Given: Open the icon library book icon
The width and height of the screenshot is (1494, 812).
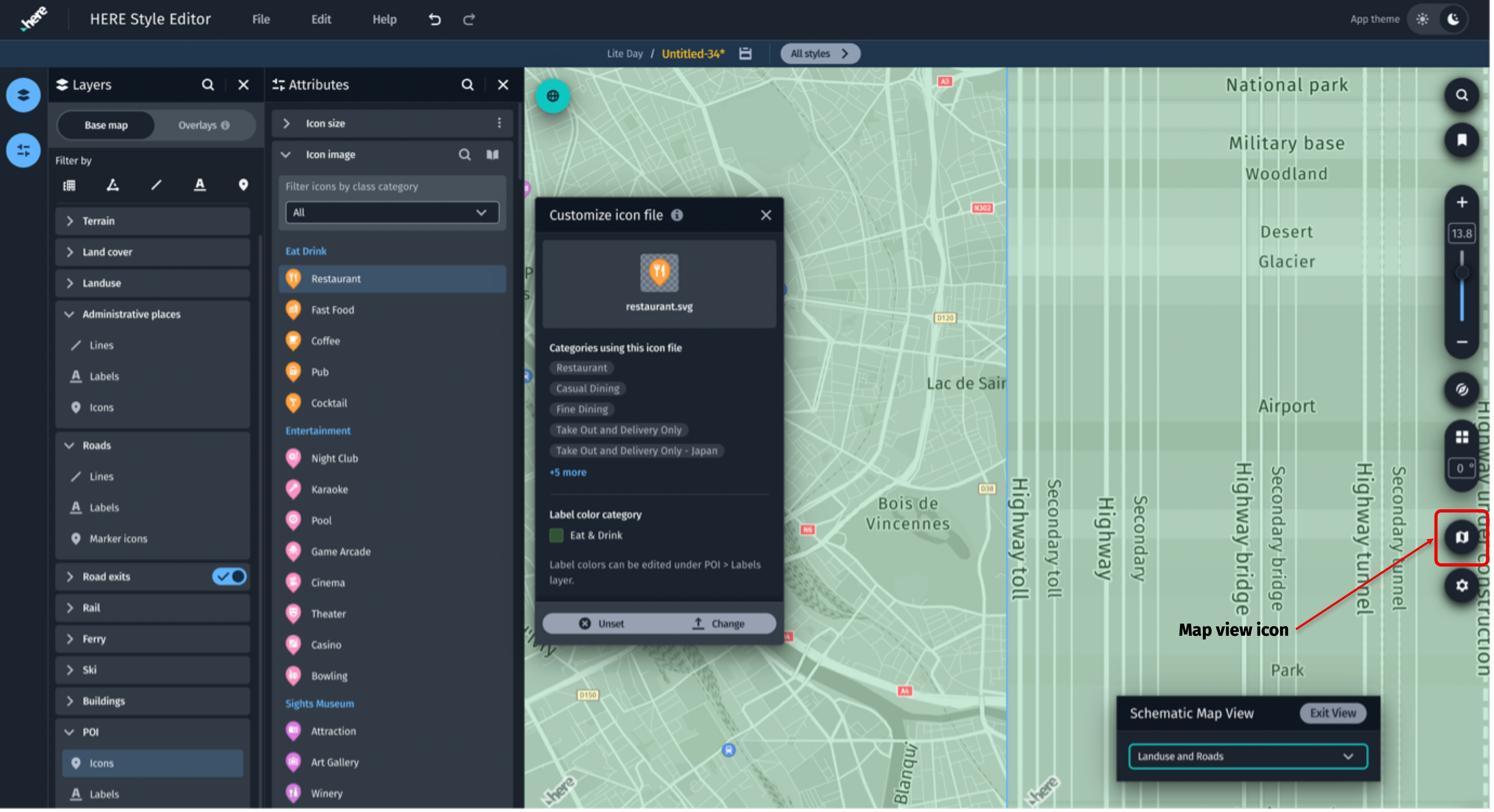Looking at the screenshot, I should pyautogui.click(x=492, y=155).
